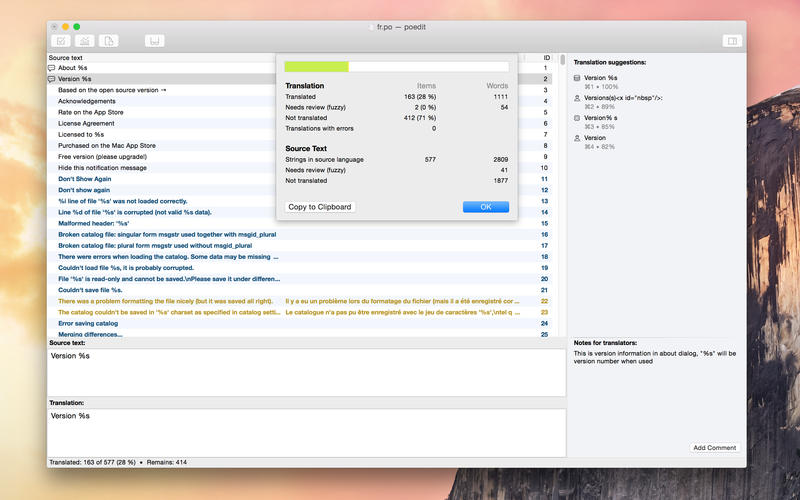Click the string list vertical scrollbar
800x500 pixels.
562,194
